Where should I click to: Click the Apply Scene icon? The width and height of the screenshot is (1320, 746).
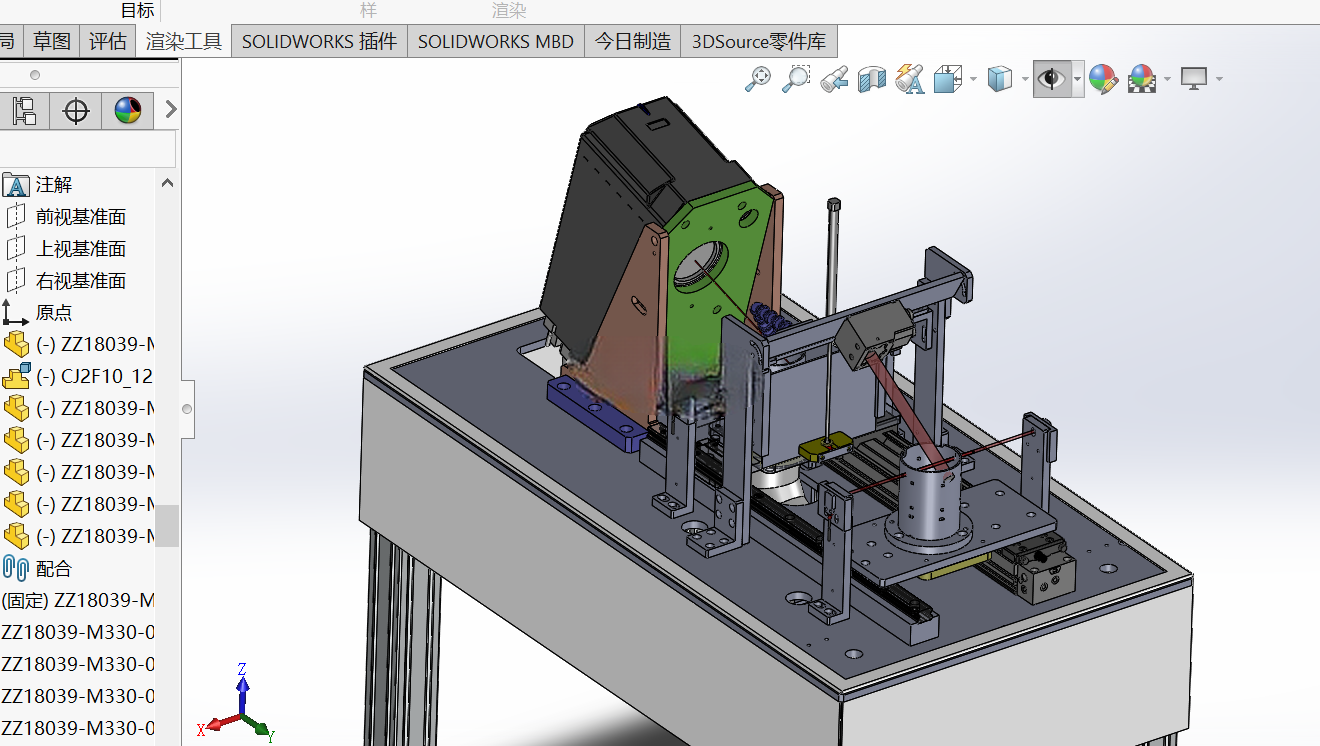1141,78
